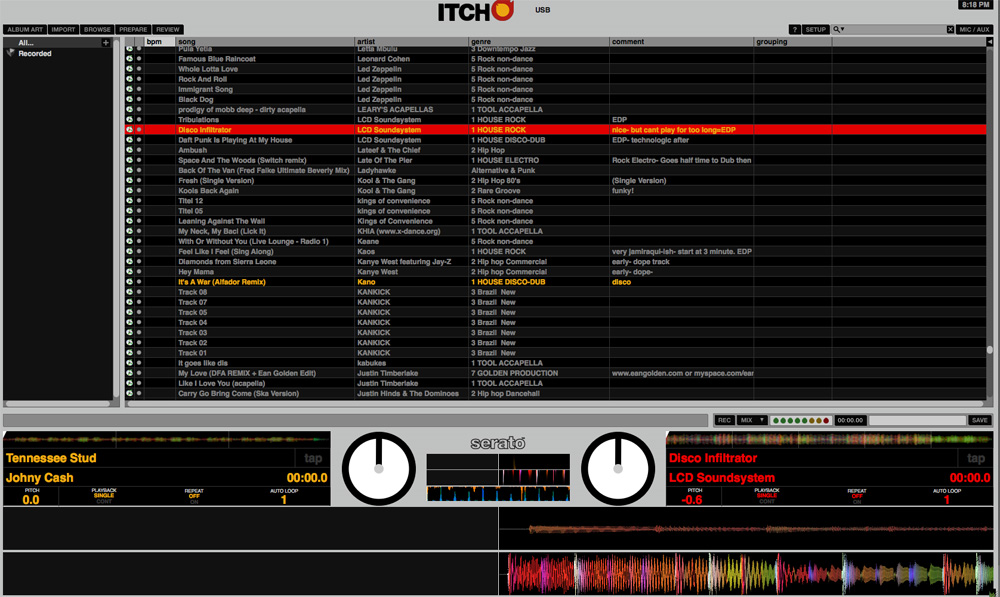Screen dimensions: 1000x597
Task: Click the status dot beside Tribulations
Action: 139,119
